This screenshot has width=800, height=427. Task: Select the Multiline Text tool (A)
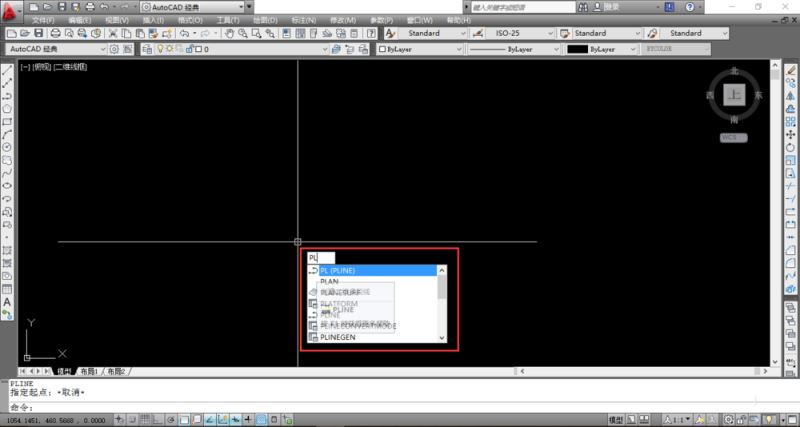(7, 302)
